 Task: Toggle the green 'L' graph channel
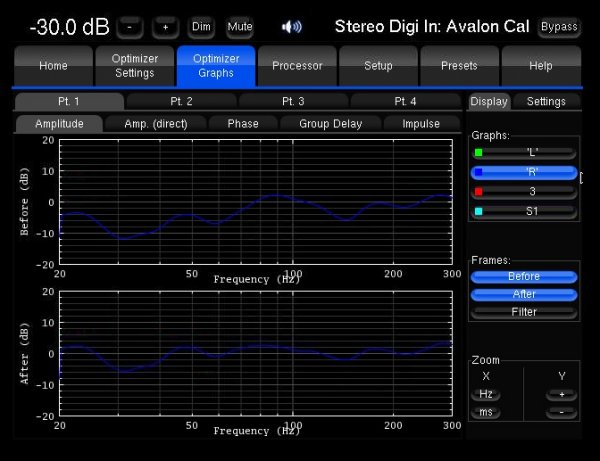[x=524, y=153]
